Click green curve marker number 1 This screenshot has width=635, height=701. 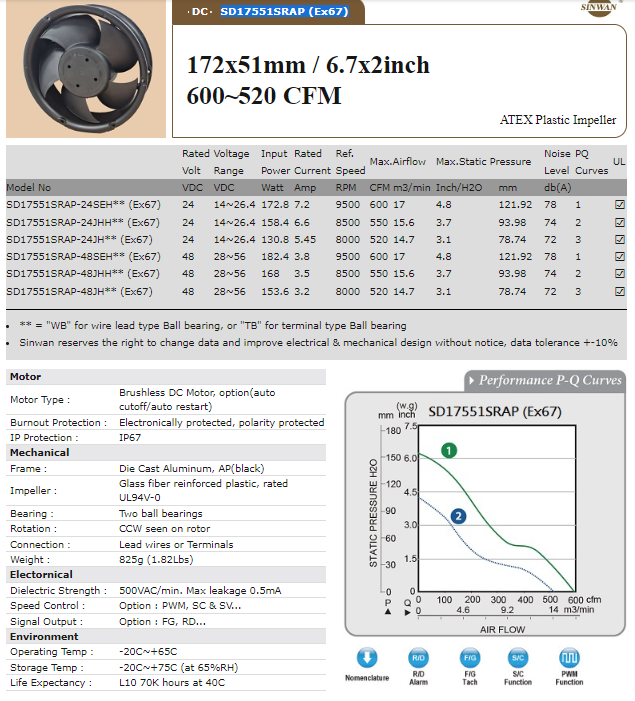[x=450, y=450]
